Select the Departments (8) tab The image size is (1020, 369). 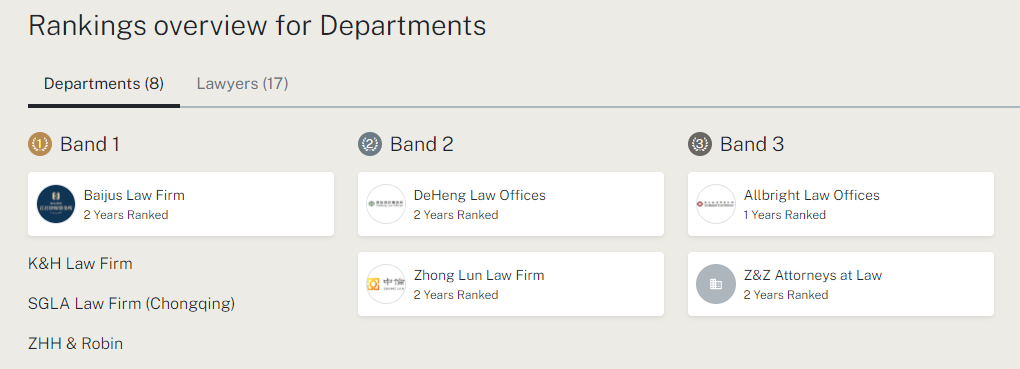tap(103, 84)
